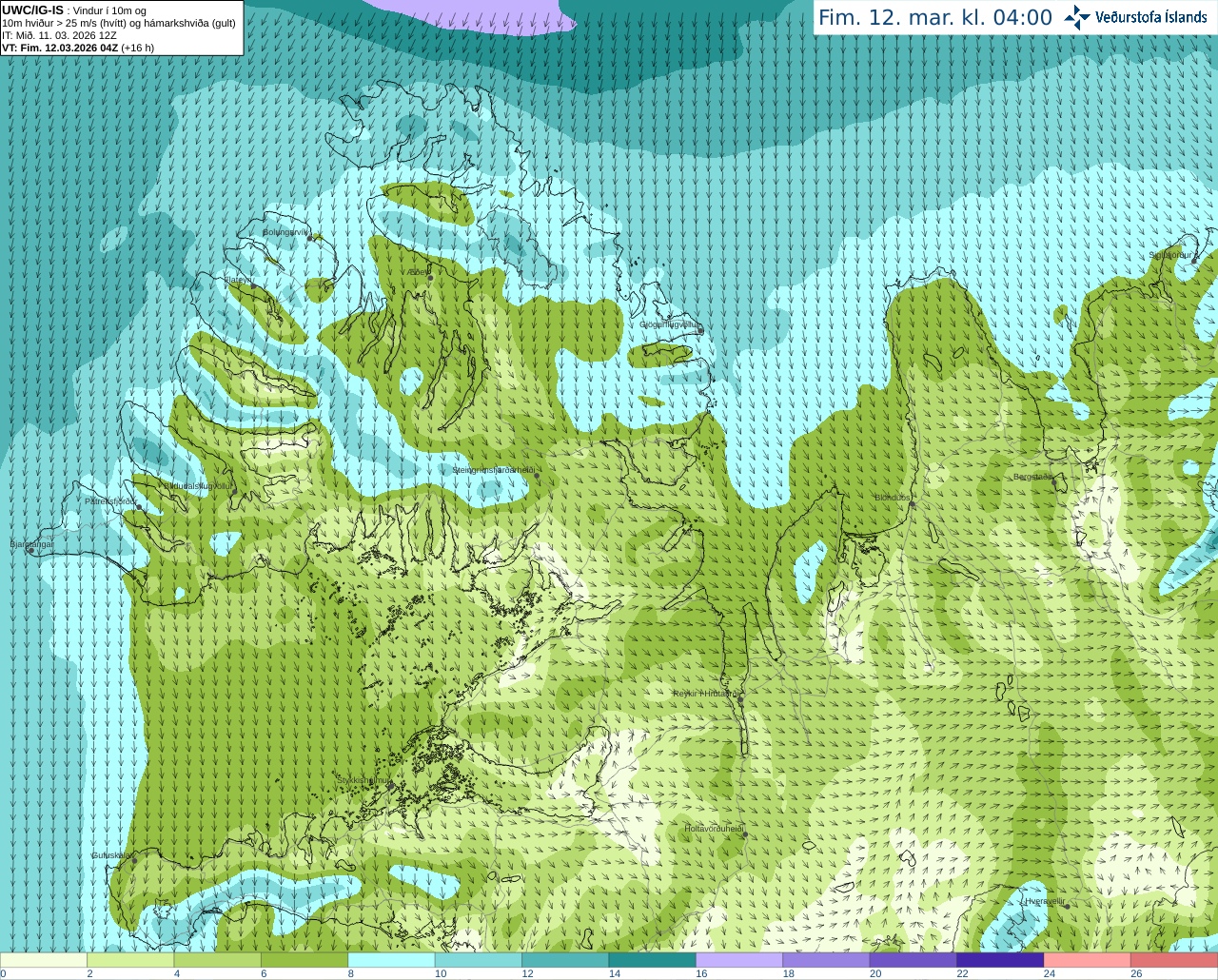Screen dimensions: 1218x980
Task: Select the 24–26 m/s pink legend swatch
Action: click(x=1088, y=960)
